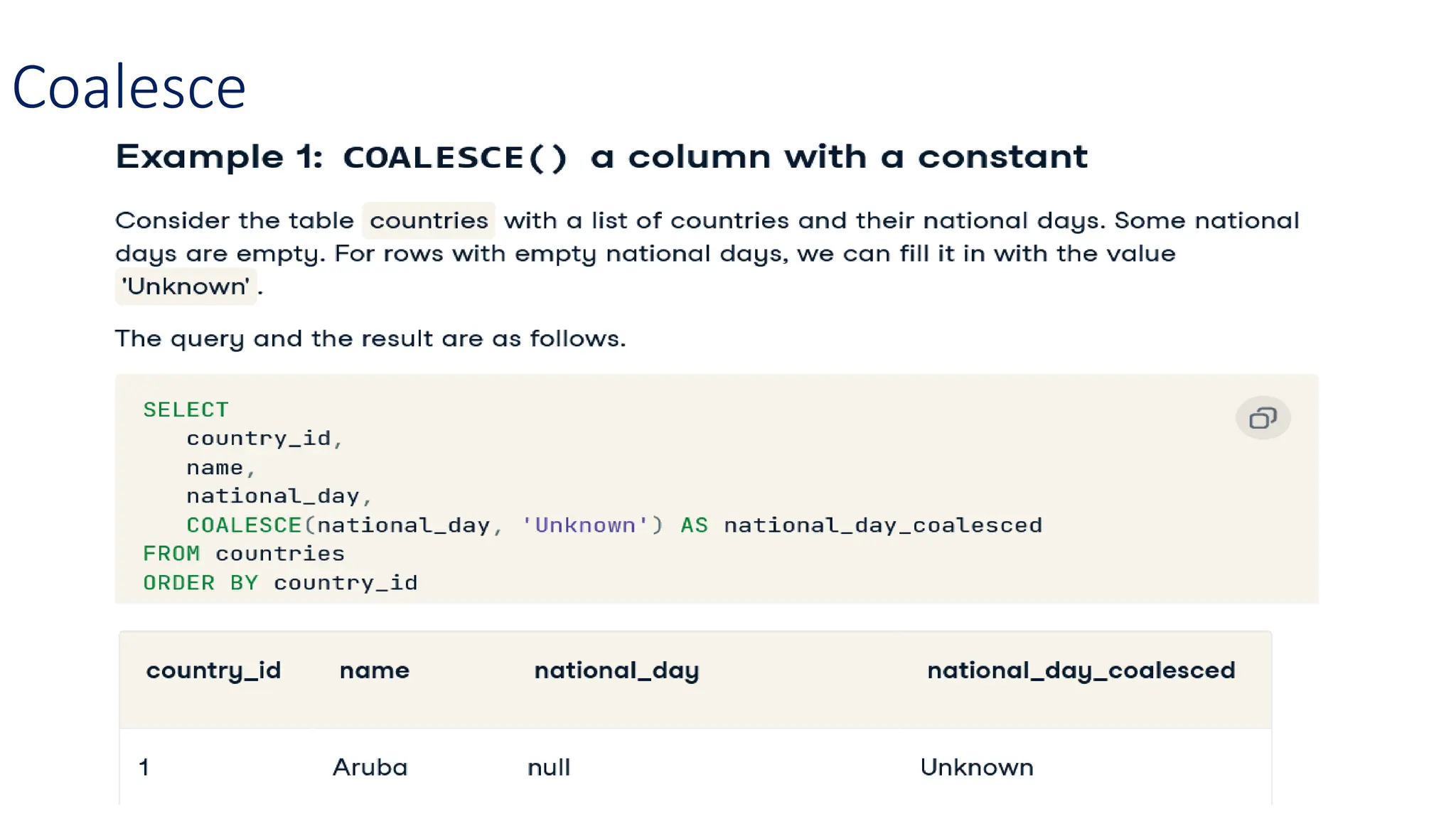Click the ORDER BY clause in code
This screenshot has height=819, width=1456.
200,583
